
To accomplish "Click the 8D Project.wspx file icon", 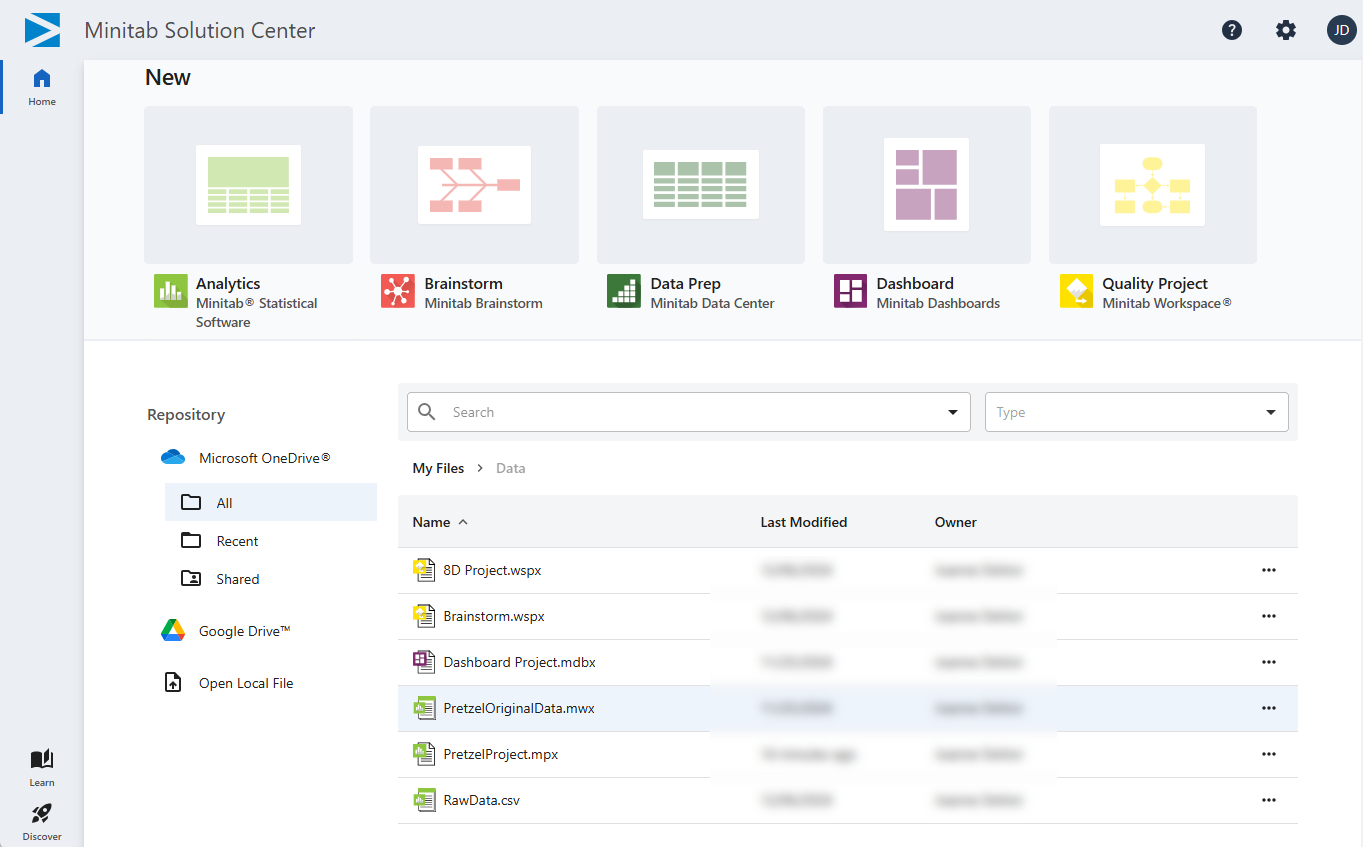I will point(424,570).
